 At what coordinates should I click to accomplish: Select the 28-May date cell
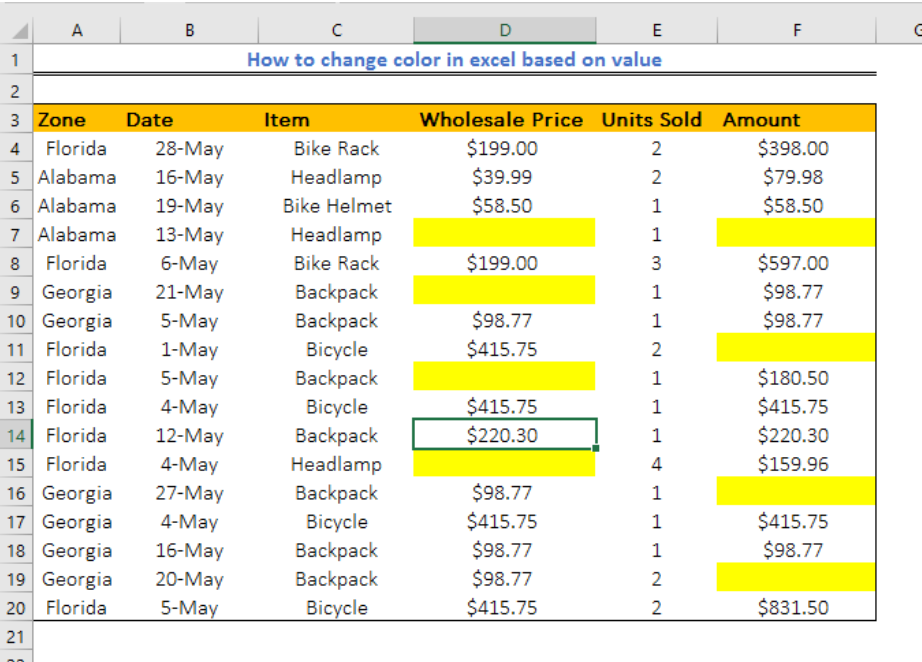pyautogui.click(x=189, y=148)
